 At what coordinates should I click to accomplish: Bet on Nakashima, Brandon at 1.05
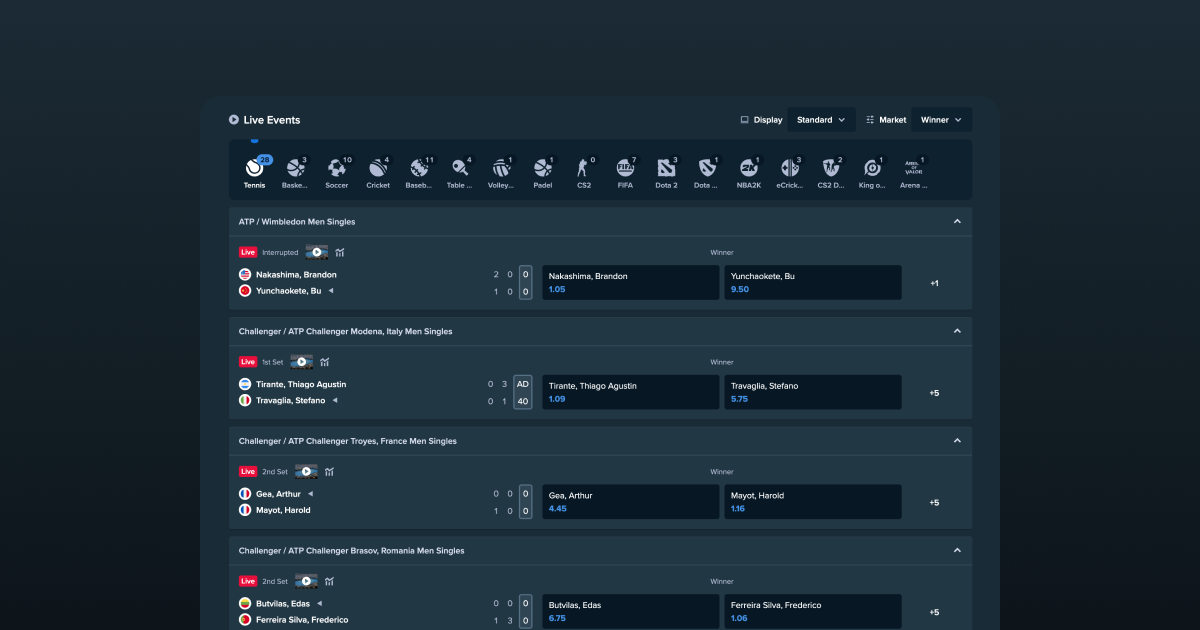631,283
